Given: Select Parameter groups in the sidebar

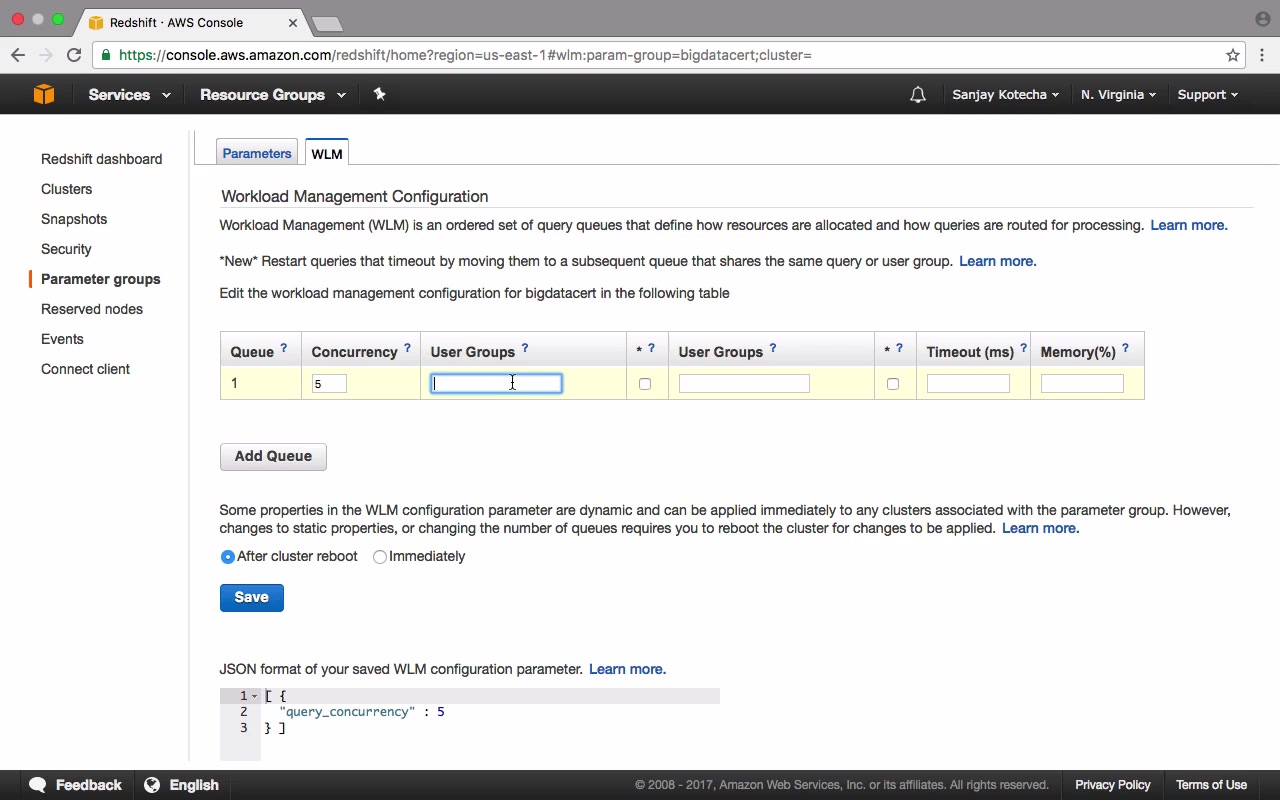Looking at the screenshot, I should coord(101,279).
